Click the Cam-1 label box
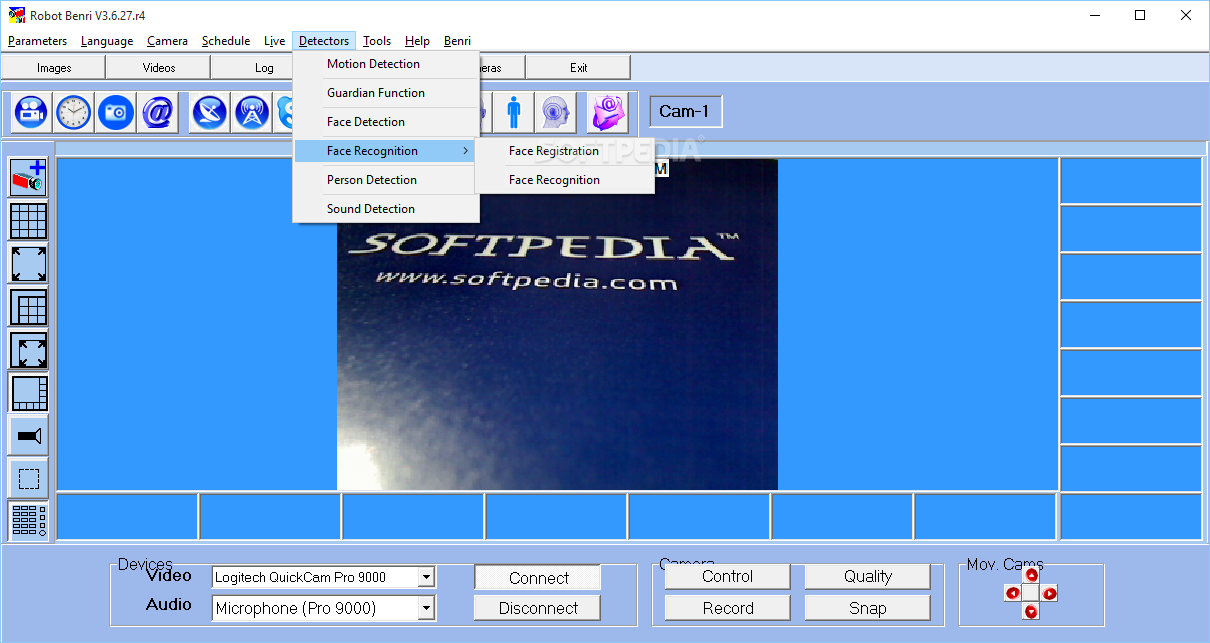The height and width of the screenshot is (643, 1210). [x=686, y=112]
